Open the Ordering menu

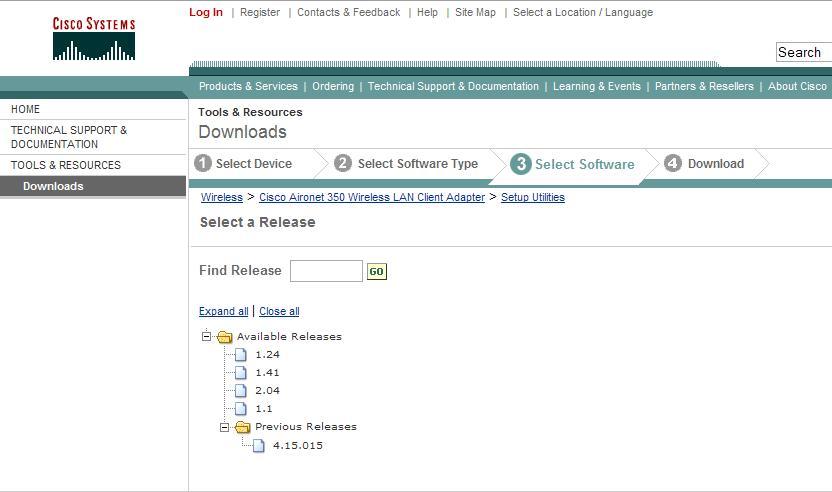(333, 86)
